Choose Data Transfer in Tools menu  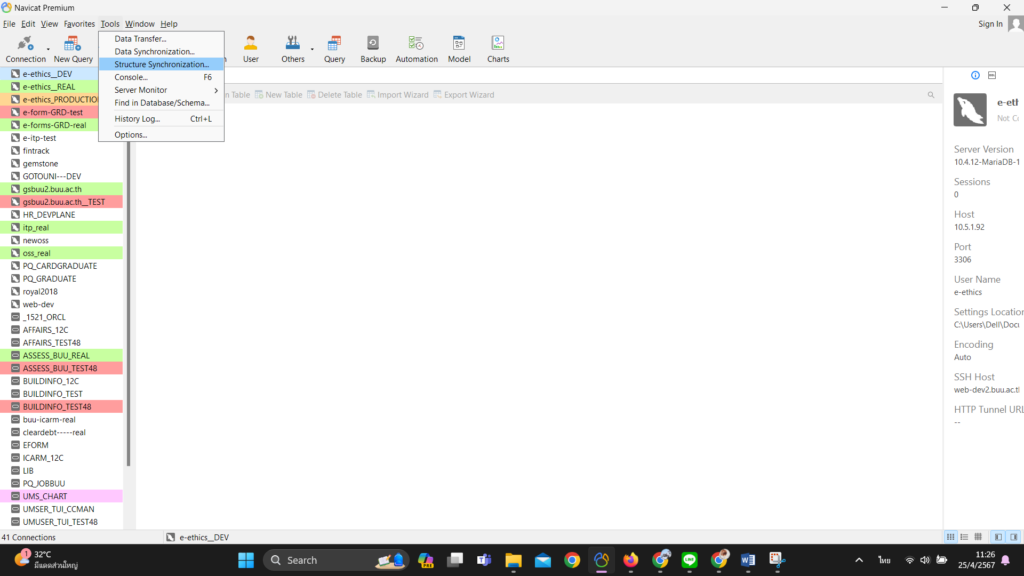click(140, 39)
